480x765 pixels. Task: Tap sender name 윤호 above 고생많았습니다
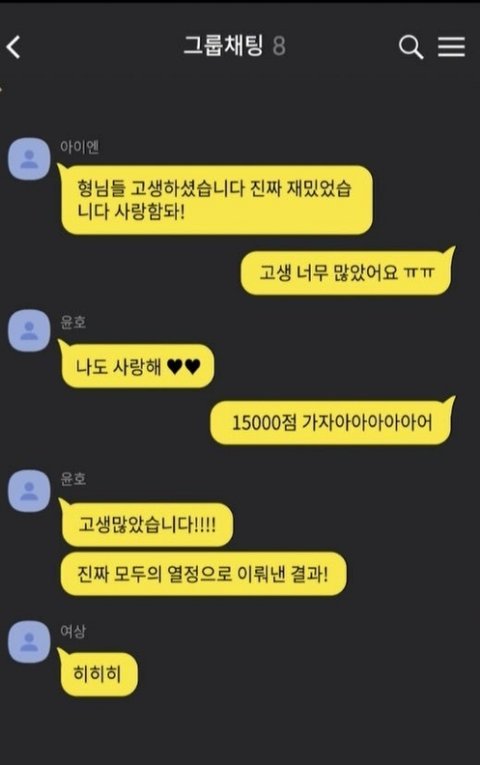click(73, 479)
